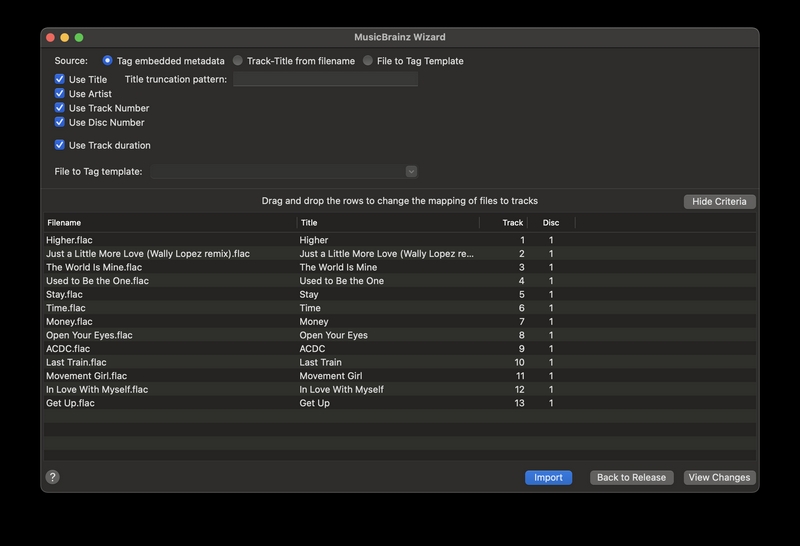Expand the File to Tag template dropdown
The image size is (800, 546).
[x=411, y=171]
